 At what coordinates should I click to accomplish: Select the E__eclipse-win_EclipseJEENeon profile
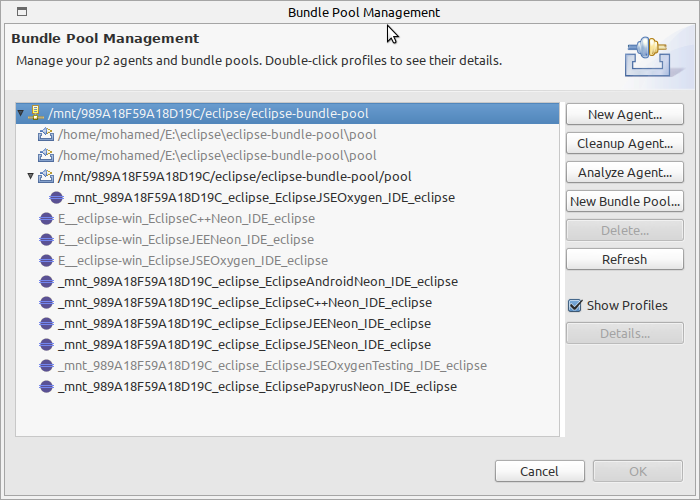186,240
